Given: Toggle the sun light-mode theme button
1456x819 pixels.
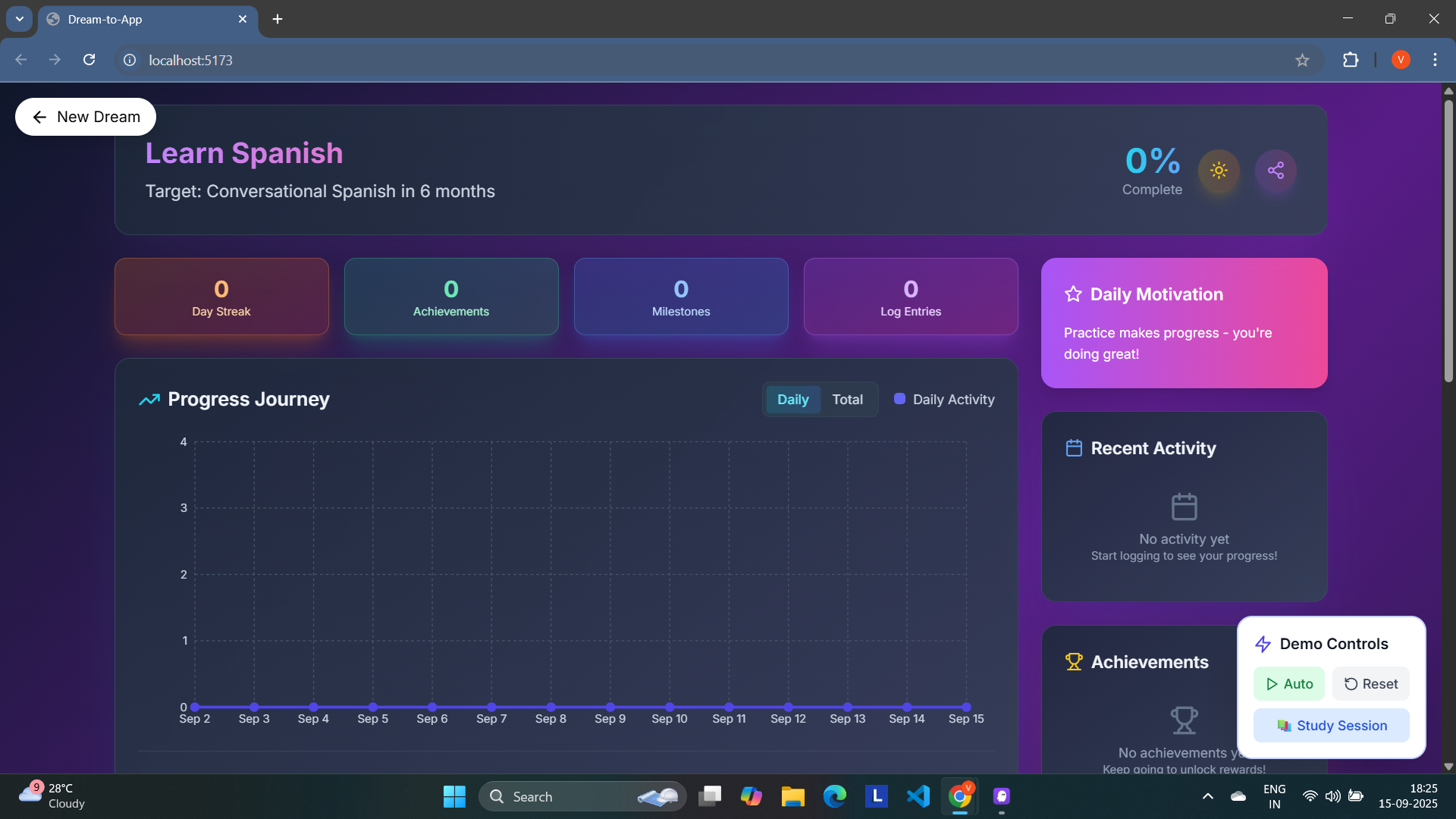Looking at the screenshot, I should tap(1219, 171).
